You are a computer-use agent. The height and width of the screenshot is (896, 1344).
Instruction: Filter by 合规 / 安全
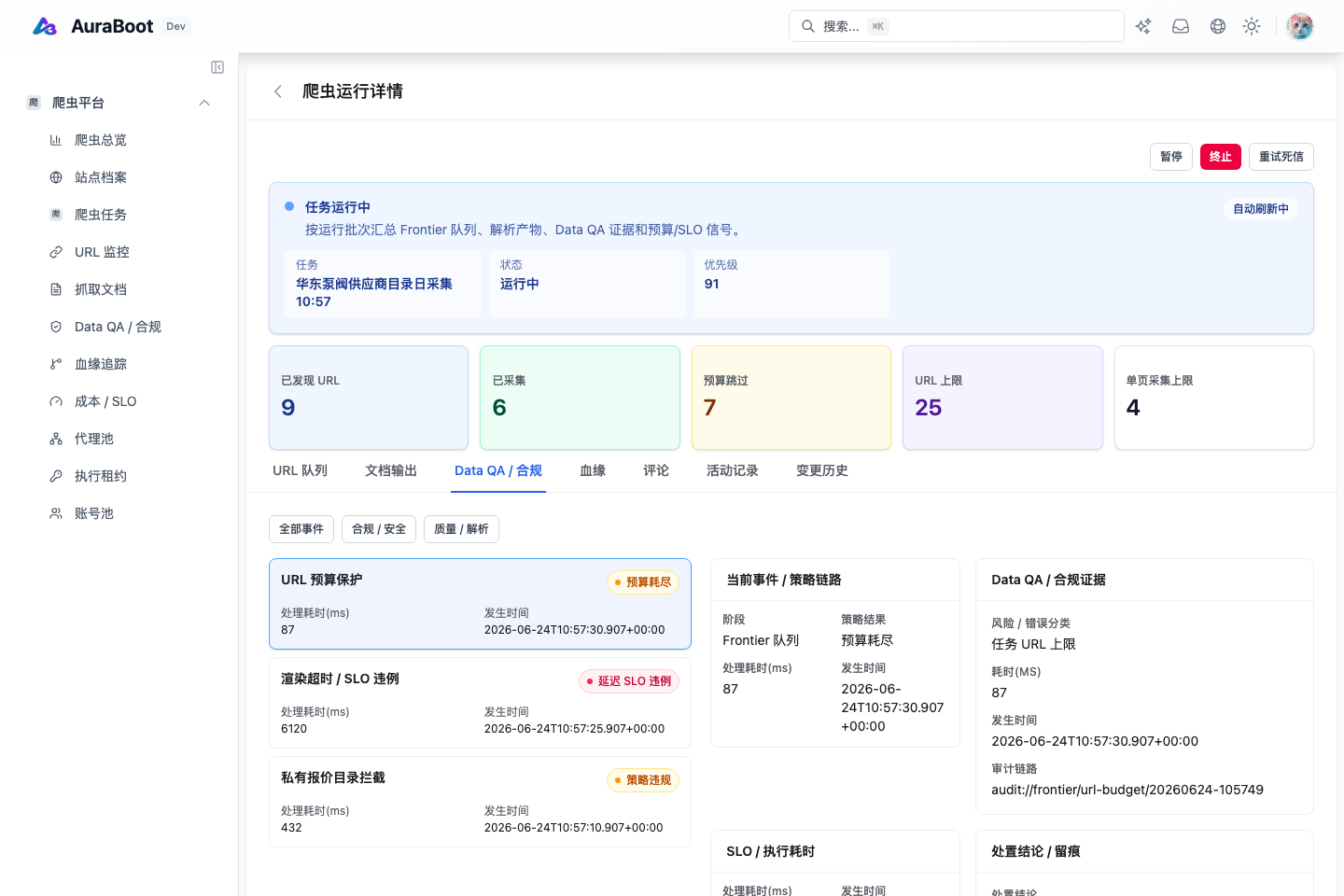pos(379,529)
